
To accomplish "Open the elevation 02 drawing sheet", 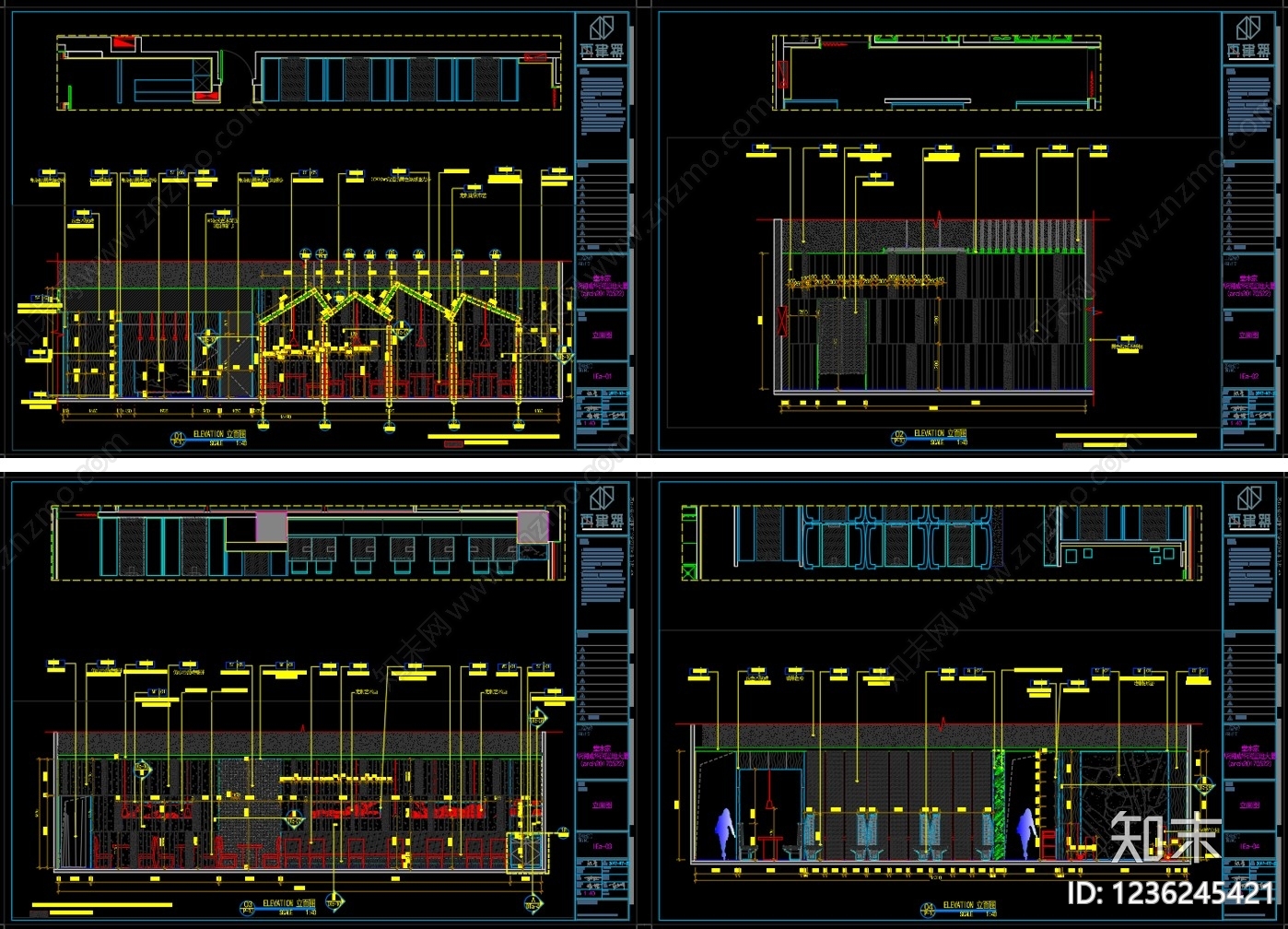I will click(x=966, y=231).
